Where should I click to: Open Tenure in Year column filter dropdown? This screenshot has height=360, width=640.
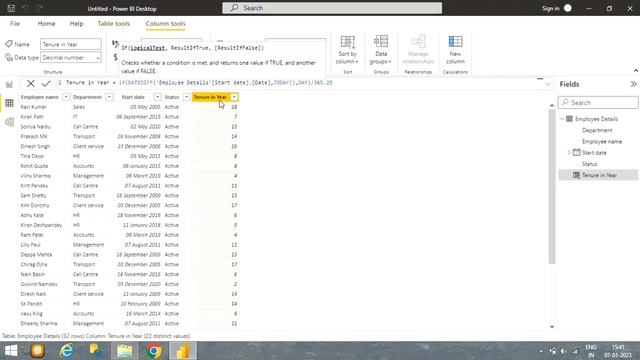click(234, 97)
